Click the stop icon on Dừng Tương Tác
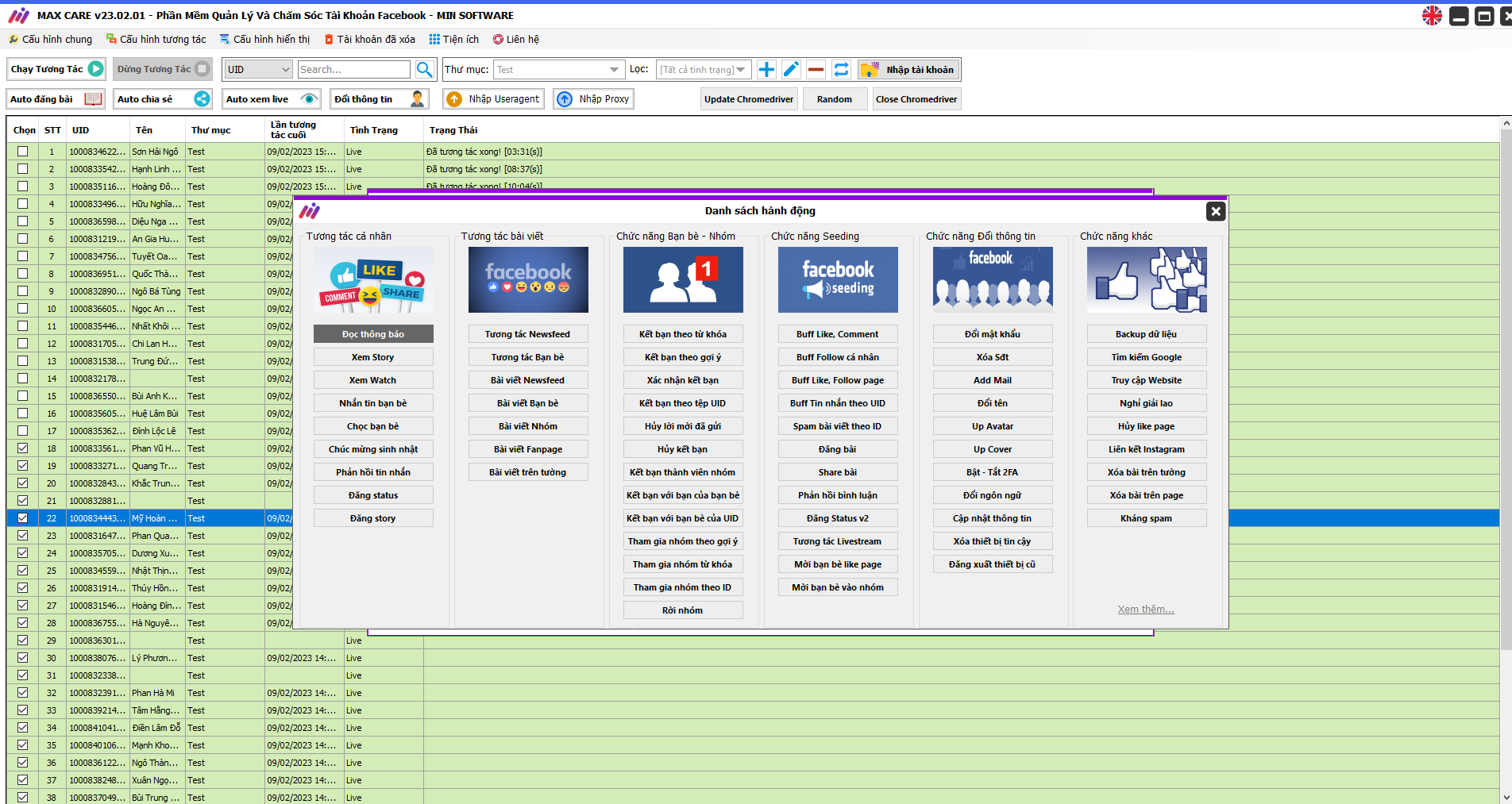 point(202,69)
